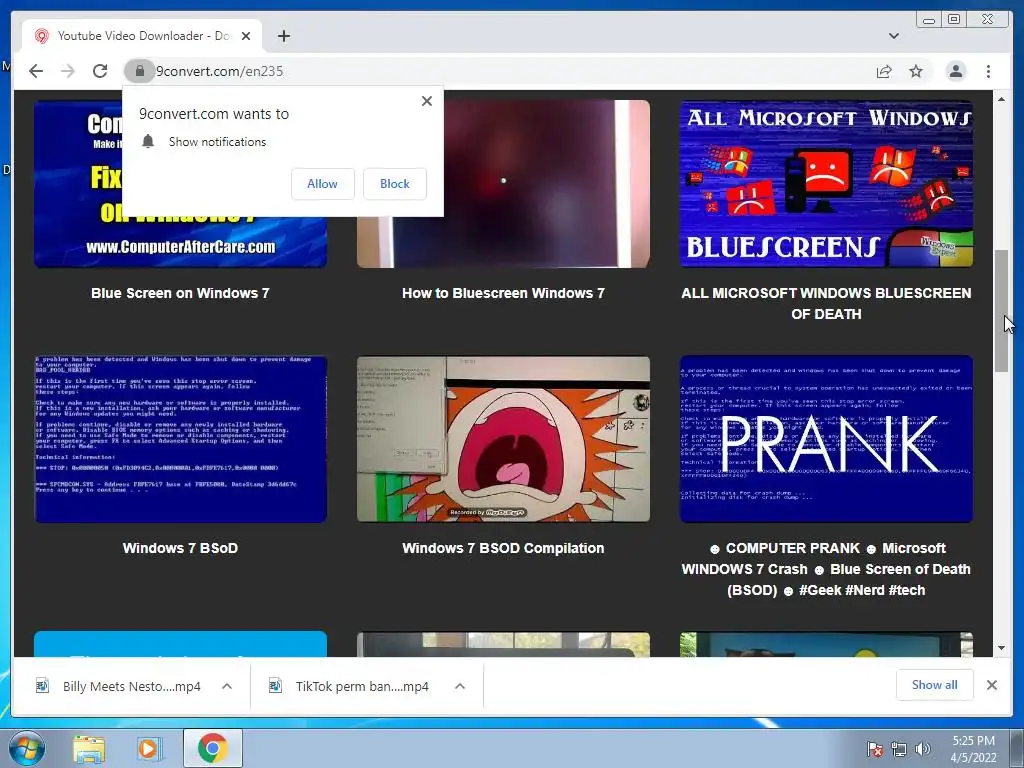Show all downloads
Image resolution: width=1024 pixels, height=768 pixels.
tap(935, 684)
